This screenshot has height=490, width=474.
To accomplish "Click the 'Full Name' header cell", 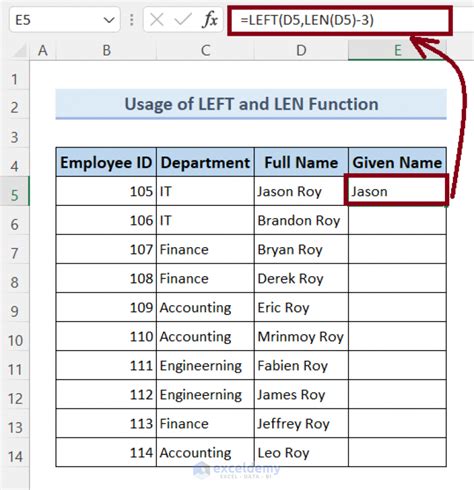I will point(301,162).
